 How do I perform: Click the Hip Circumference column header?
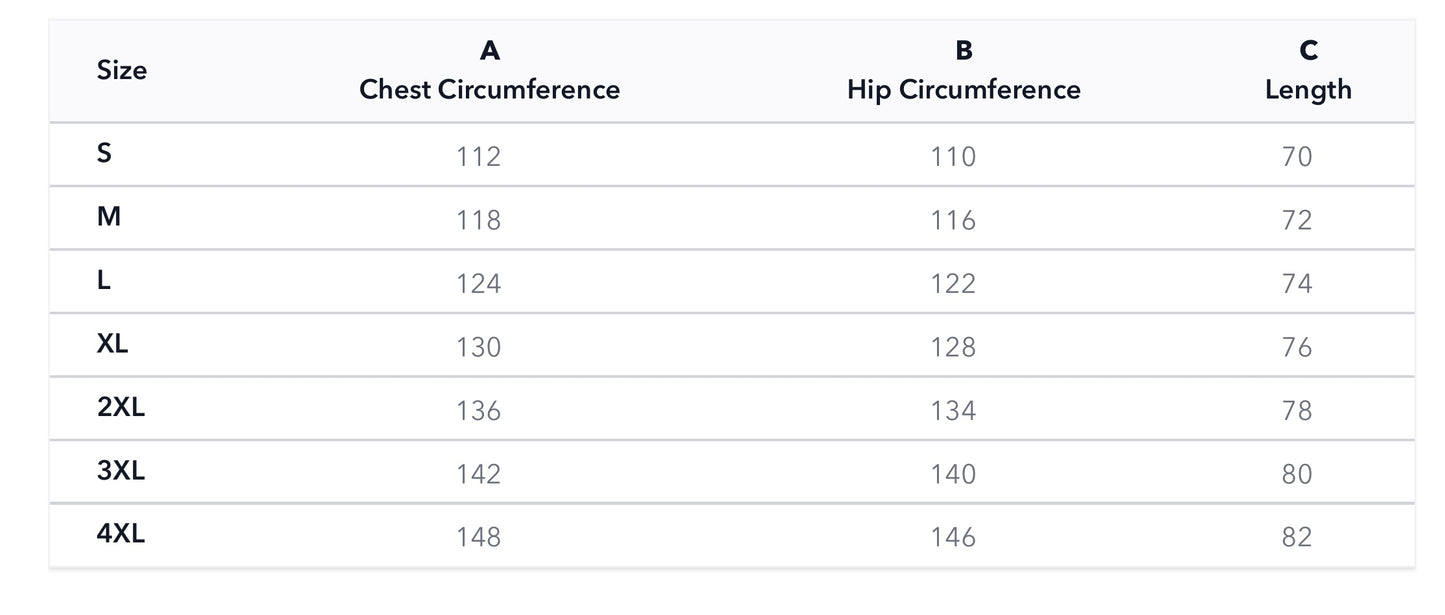click(x=963, y=89)
